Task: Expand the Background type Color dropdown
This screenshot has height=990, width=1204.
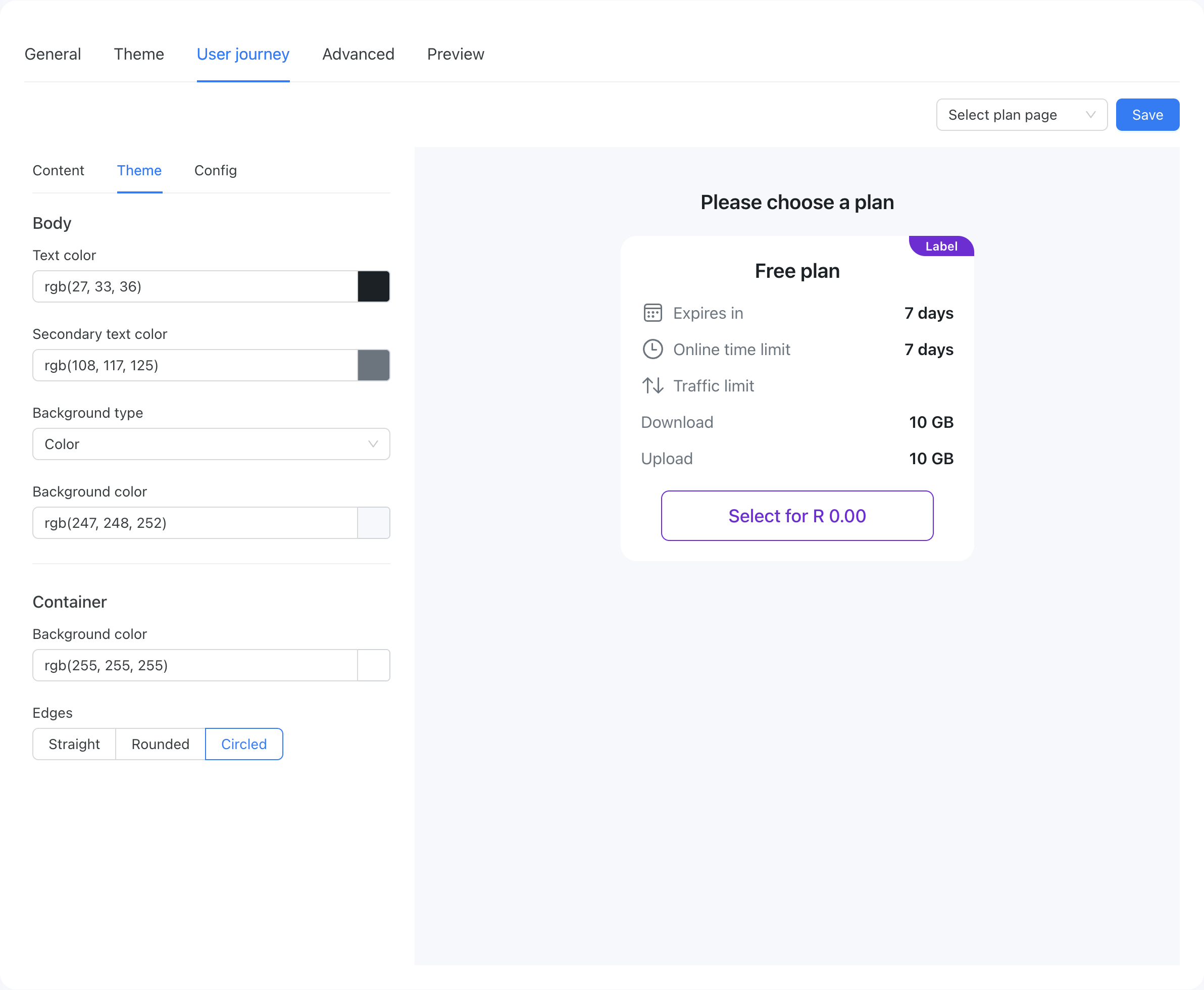Action: 212,444
